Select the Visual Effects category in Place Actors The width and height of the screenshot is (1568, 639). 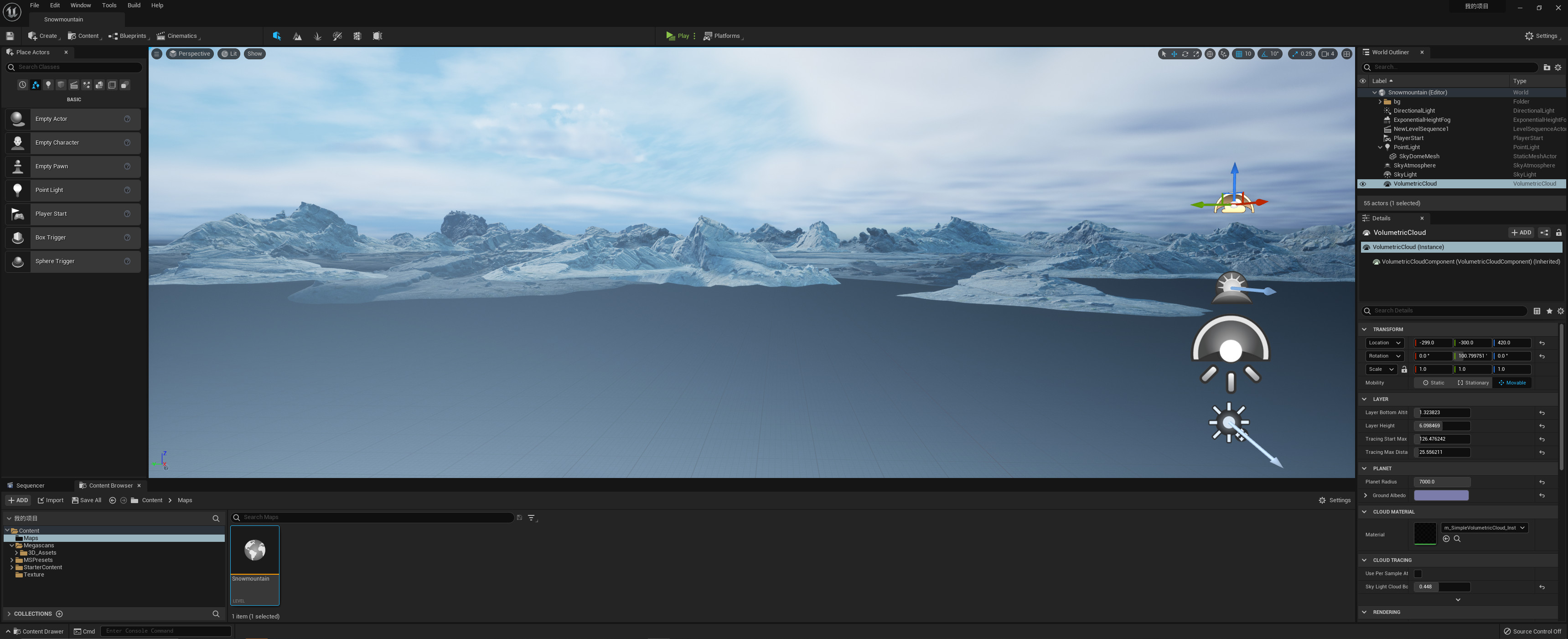coord(87,85)
